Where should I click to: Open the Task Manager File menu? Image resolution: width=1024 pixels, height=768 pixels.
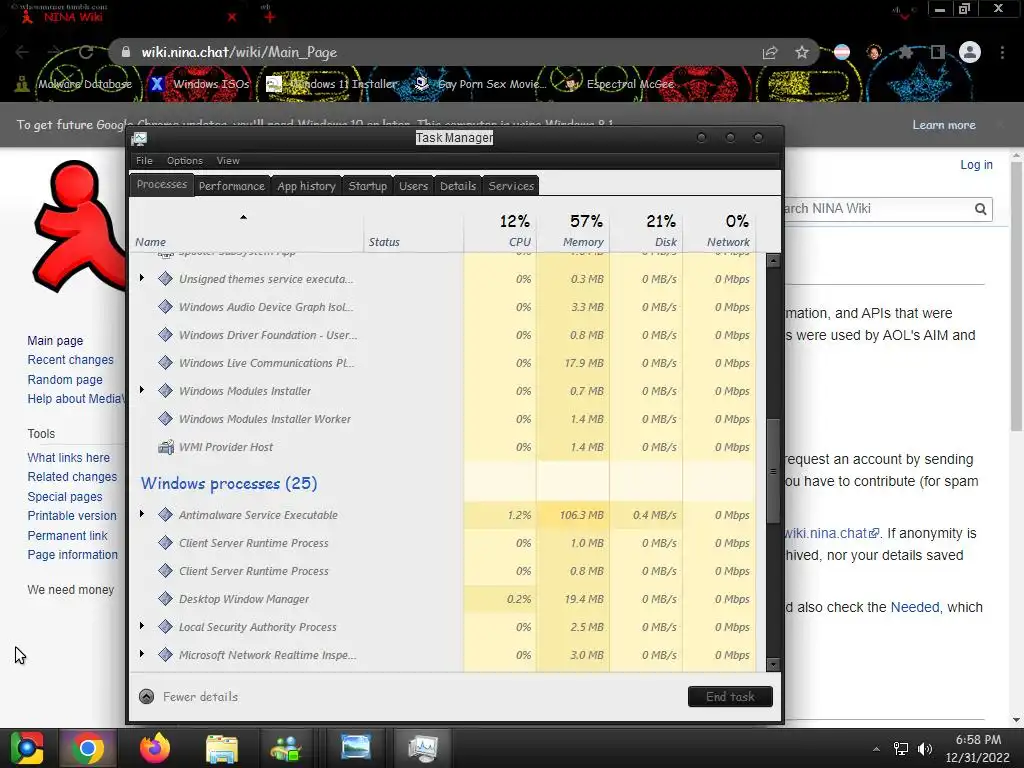[144, 161]
